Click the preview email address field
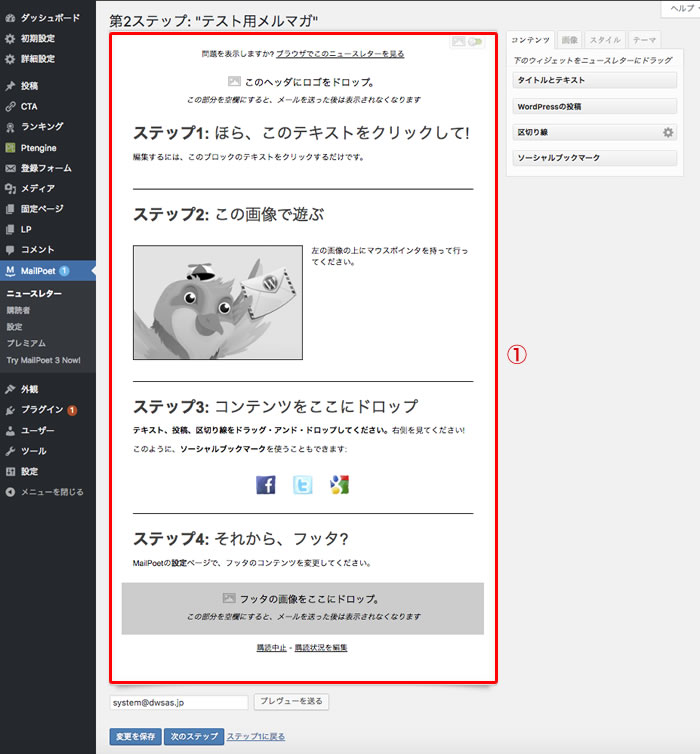 coord(178,703)
